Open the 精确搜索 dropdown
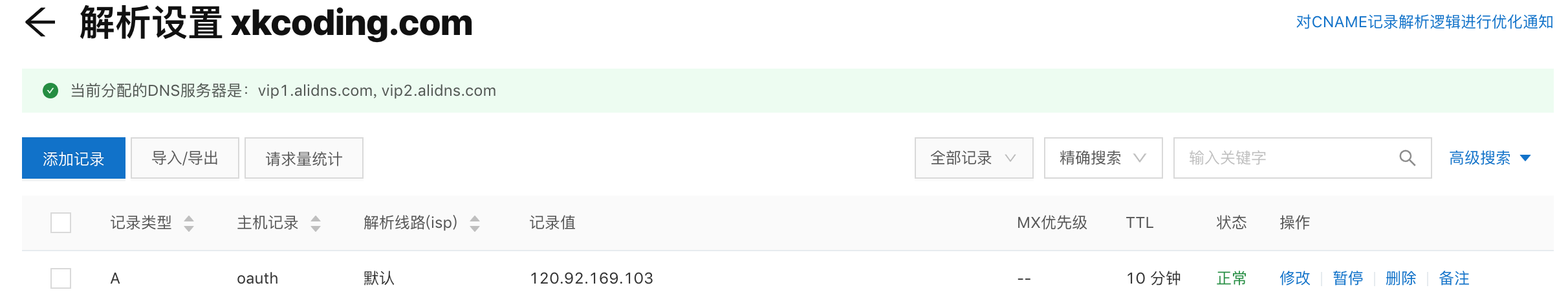Image resolution: width=1568 pixels, height=303 pixels. 1103,158
